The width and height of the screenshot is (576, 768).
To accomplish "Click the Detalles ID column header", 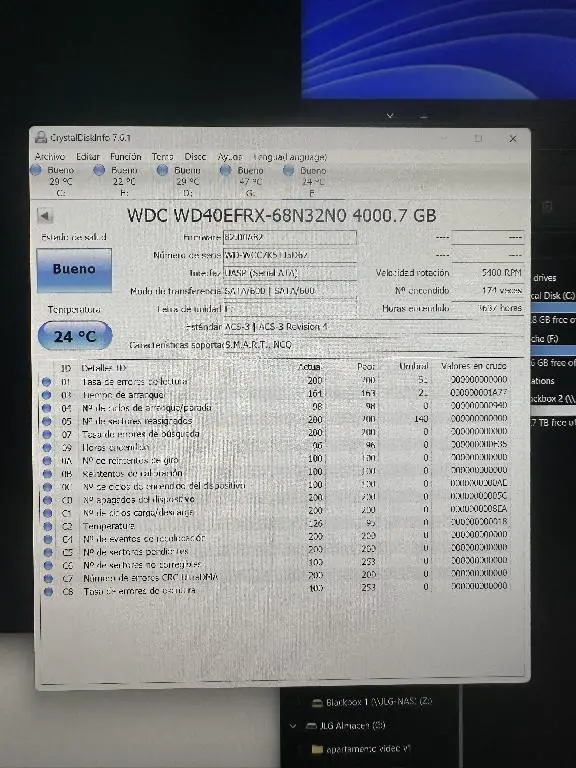I will [103, 368].
